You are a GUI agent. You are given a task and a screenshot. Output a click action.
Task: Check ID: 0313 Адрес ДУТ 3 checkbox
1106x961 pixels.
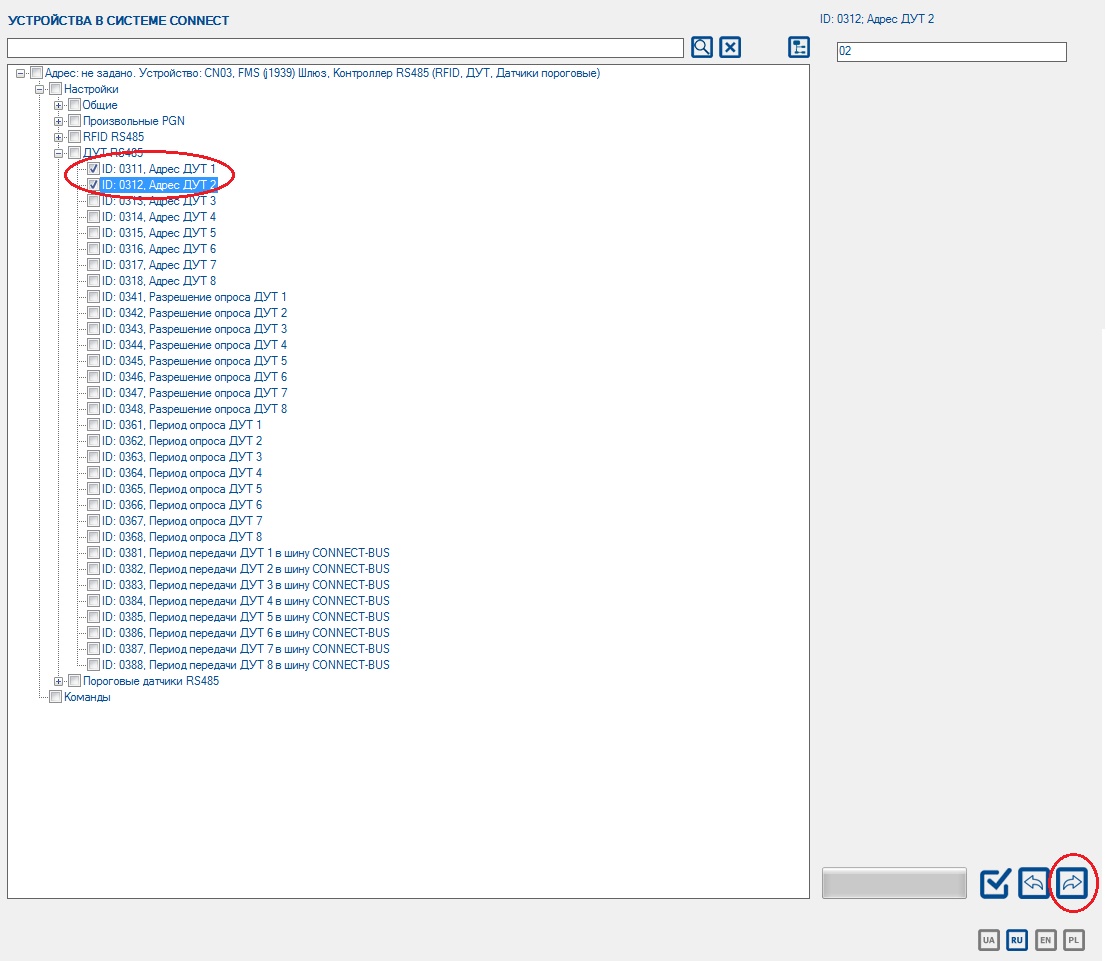click(93, 201)
